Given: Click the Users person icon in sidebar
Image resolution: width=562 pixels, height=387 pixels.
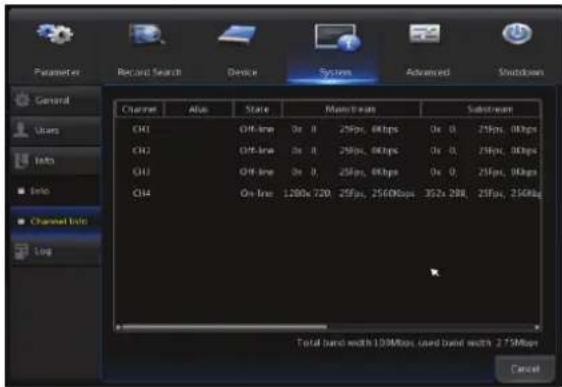Looking at the screenshot, I should point(21,130).
